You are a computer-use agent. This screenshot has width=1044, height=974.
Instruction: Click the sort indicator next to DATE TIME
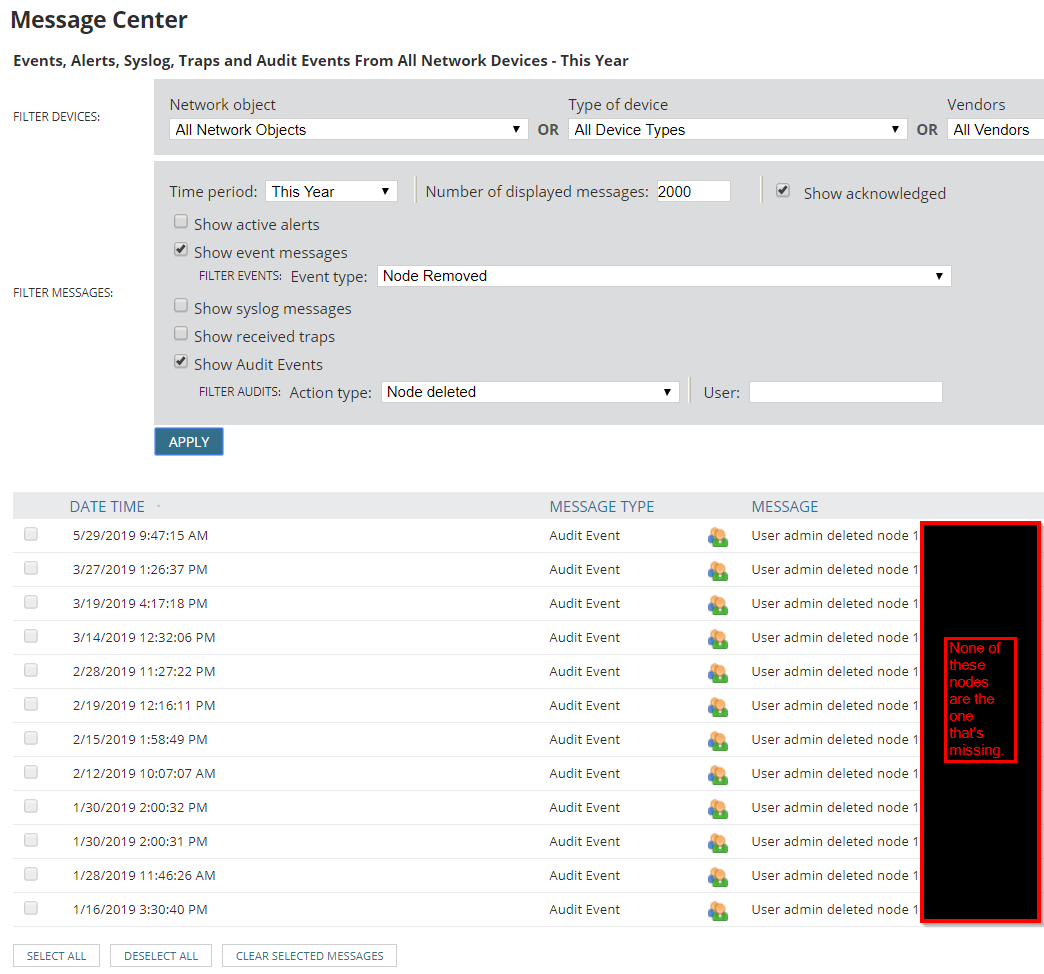tap(158, 507)
